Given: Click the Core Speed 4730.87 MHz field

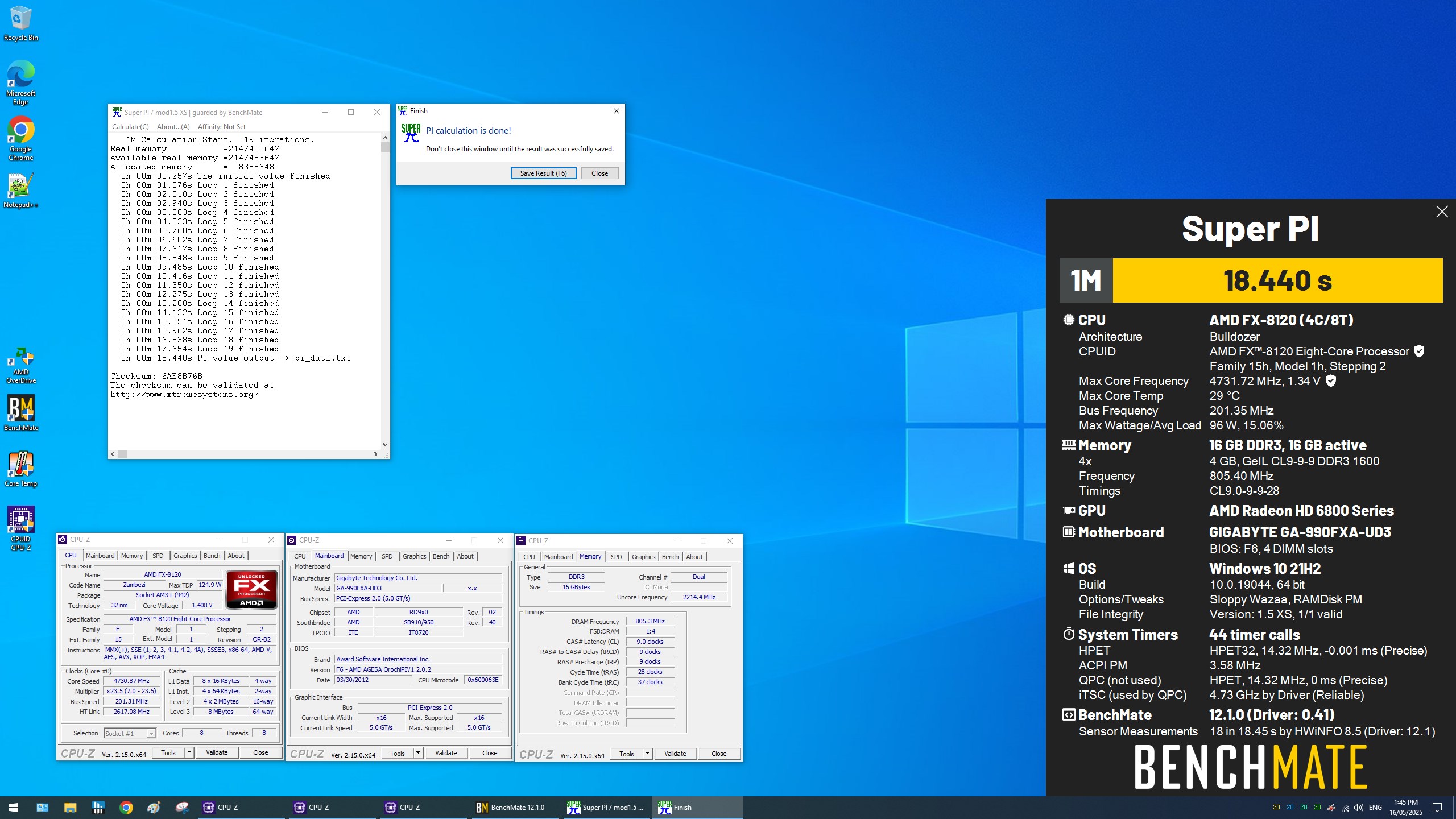Looking at the screenshot, I should point(131,681).
